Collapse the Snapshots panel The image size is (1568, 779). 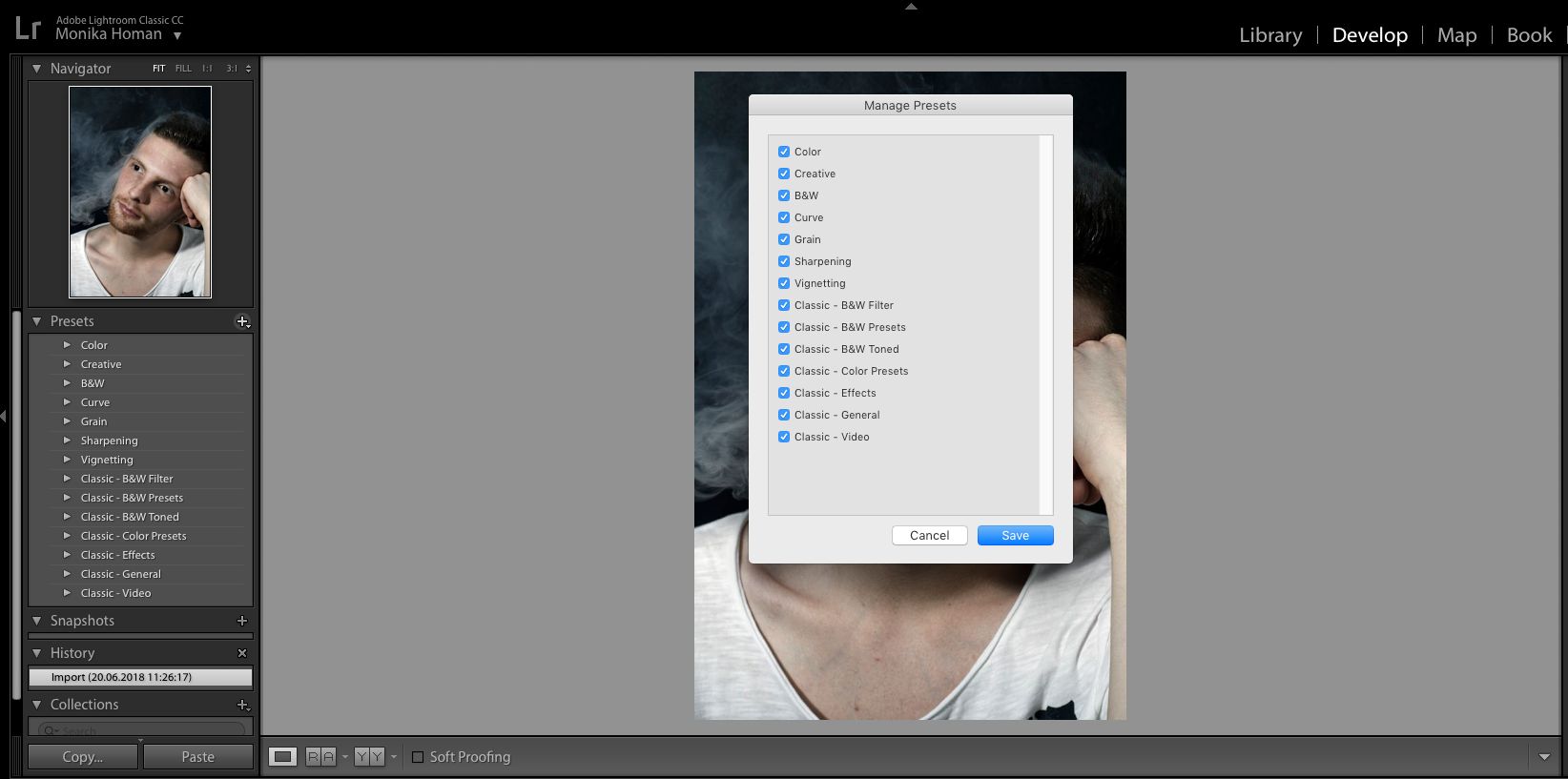(x=36, y=621)
